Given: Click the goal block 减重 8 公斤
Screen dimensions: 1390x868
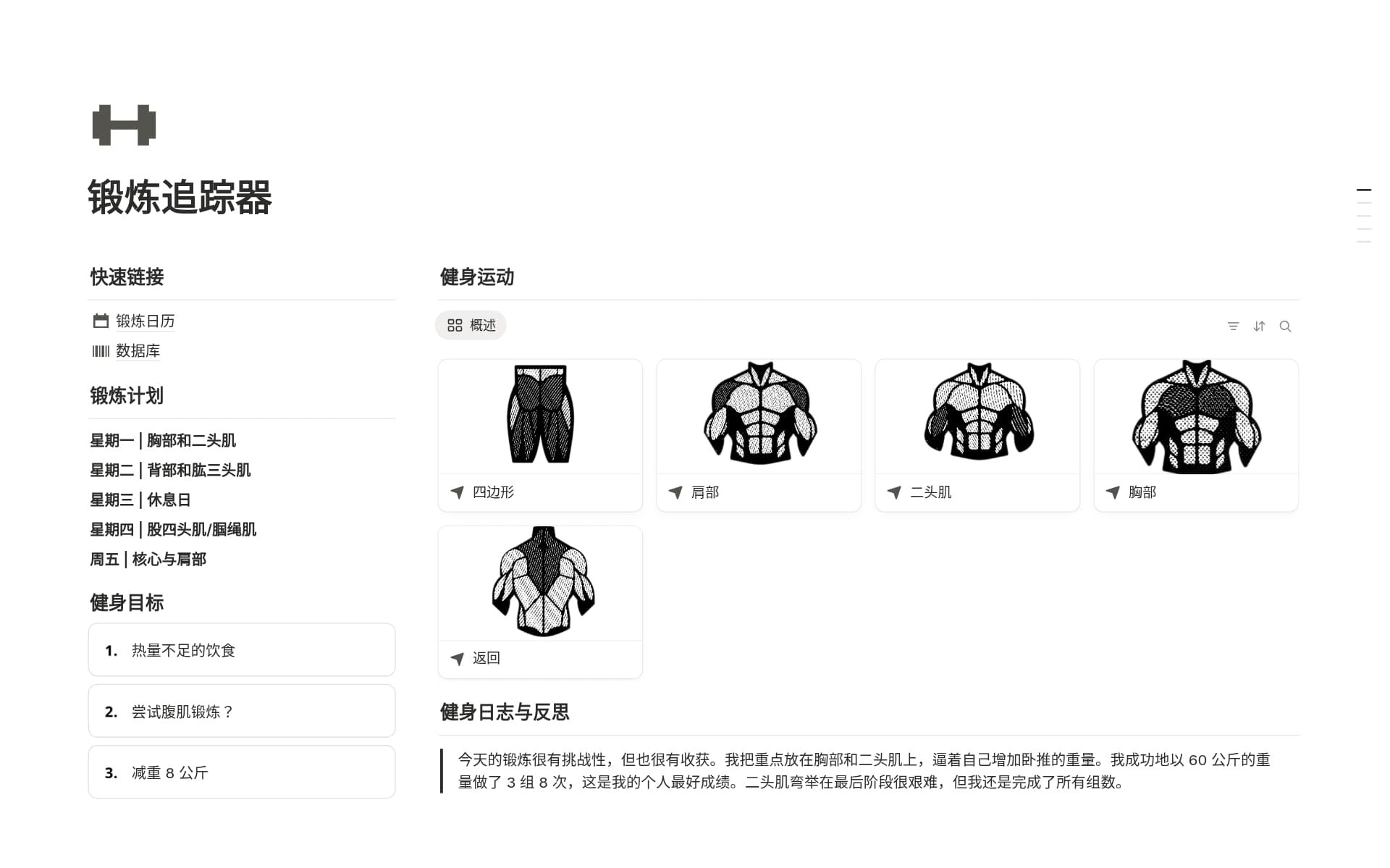Looking at the screenshot, I should [242, 772].
